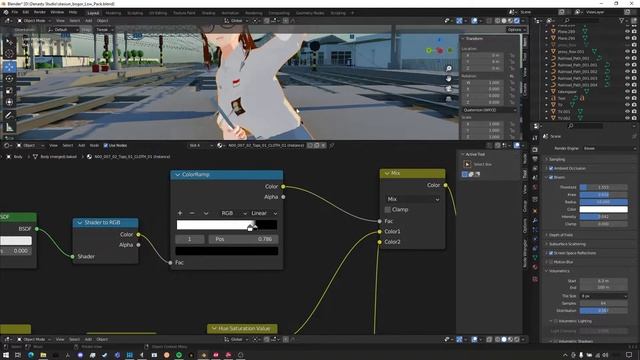Toggle camera view gizmo in viewport
The width and height of the screenshot is (640, 360).
(x=449, y=89)
